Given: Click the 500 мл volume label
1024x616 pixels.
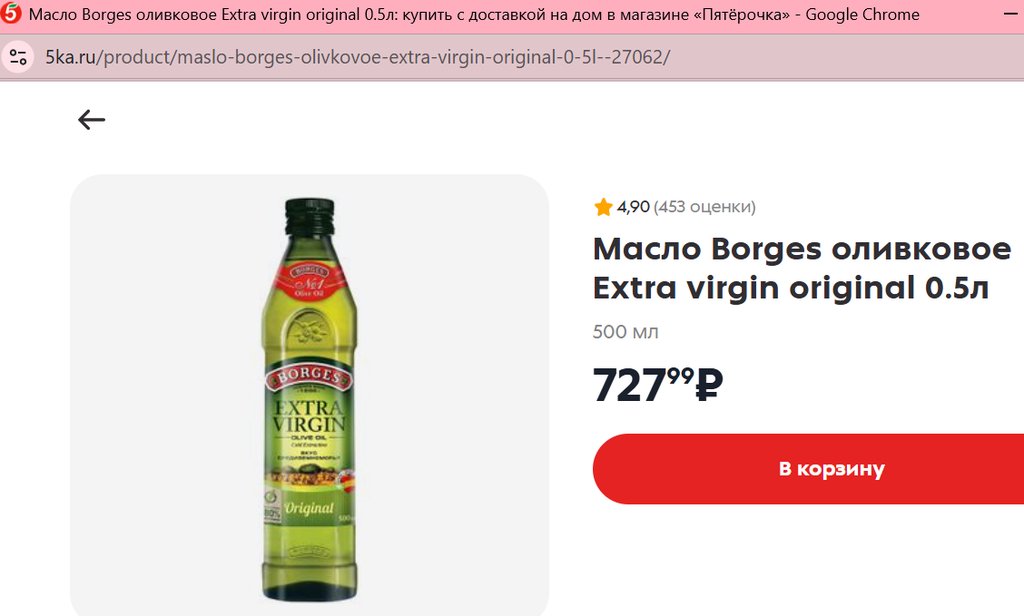Looking at the screenshot, I should coord(625,332).
